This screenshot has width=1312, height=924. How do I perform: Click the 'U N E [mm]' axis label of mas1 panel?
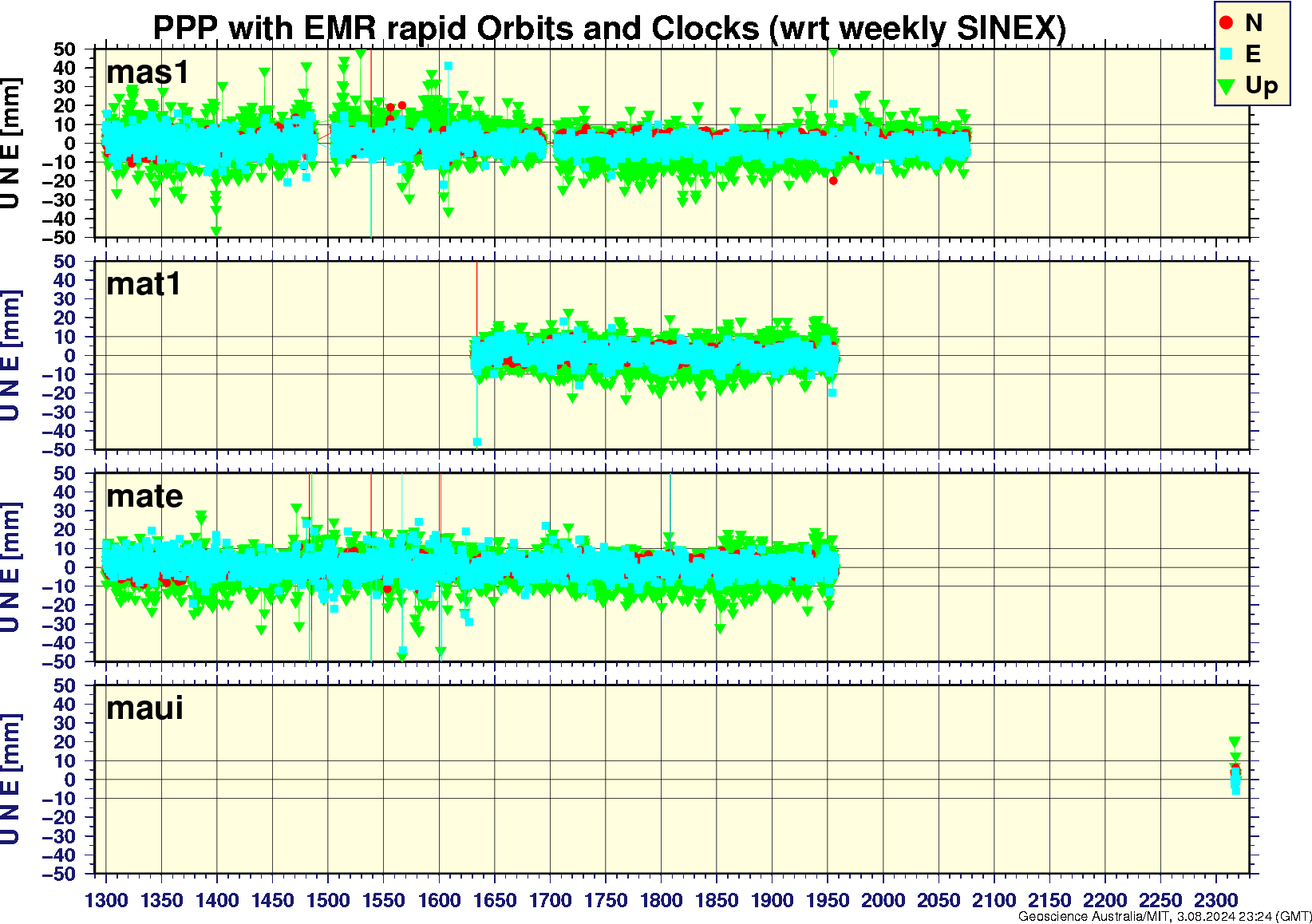tap(10, 144)
